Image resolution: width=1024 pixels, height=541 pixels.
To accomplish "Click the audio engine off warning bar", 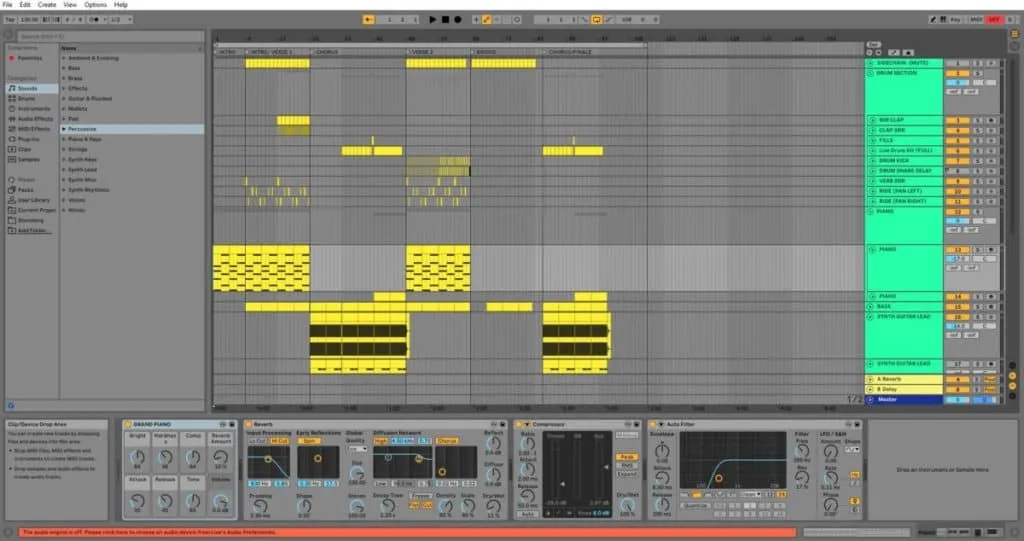I will 408,533.
